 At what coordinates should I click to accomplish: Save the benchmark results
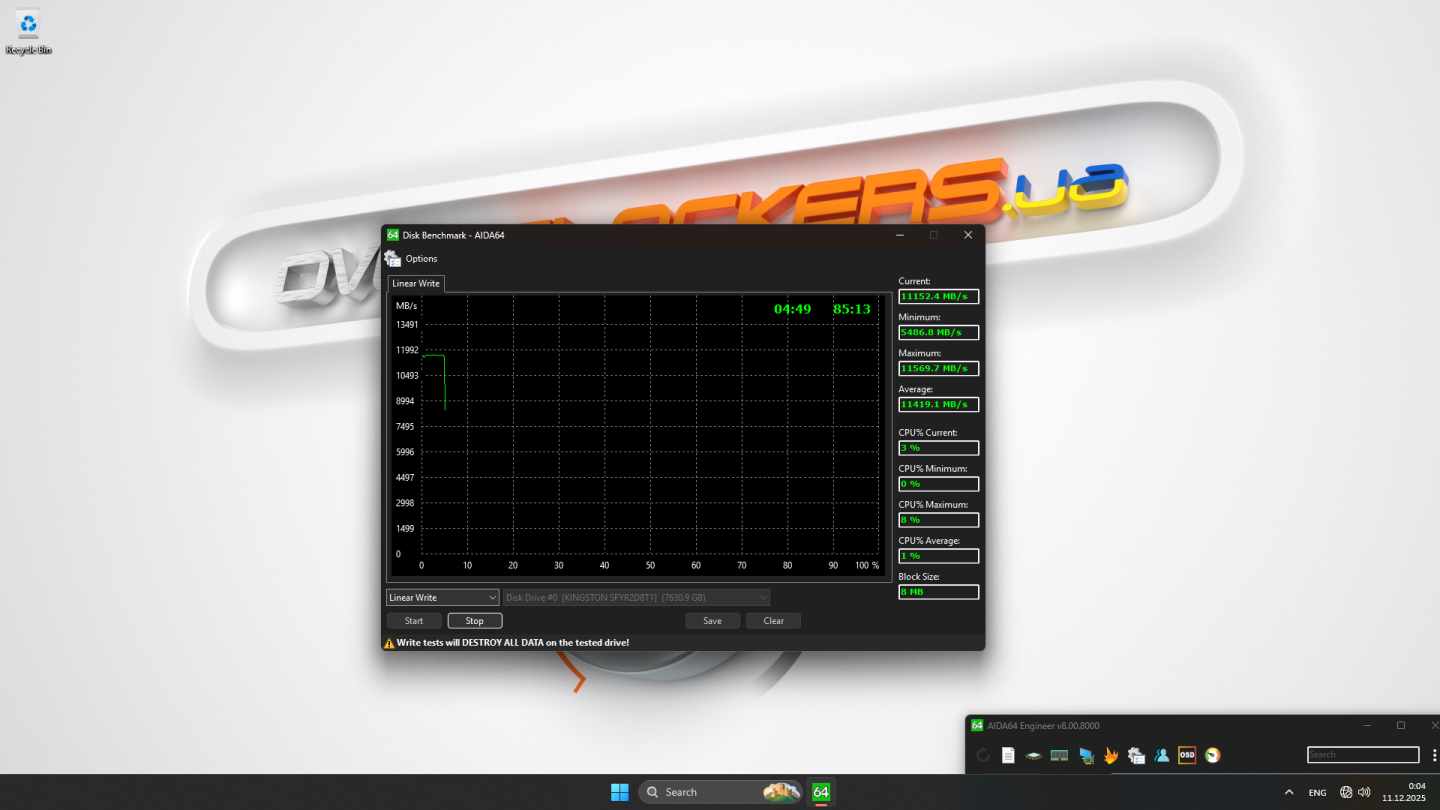(713, 621)
